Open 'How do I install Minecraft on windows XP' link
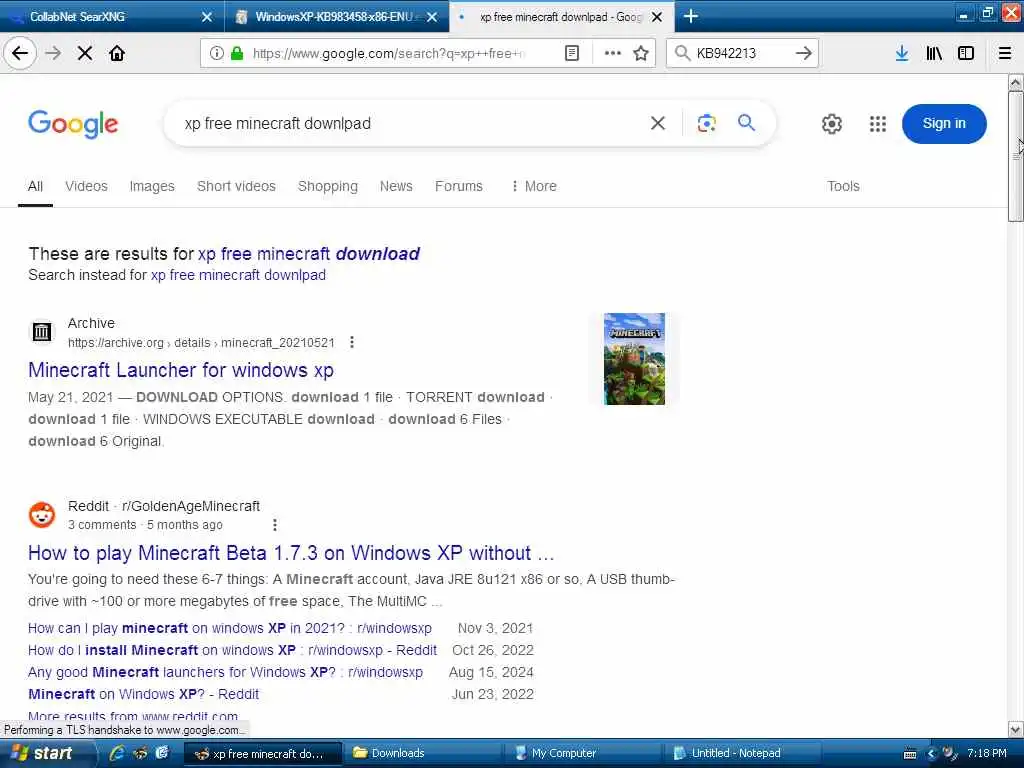Image resolution: width=1024 pixels, height=768 pixels. click(232, 650)
